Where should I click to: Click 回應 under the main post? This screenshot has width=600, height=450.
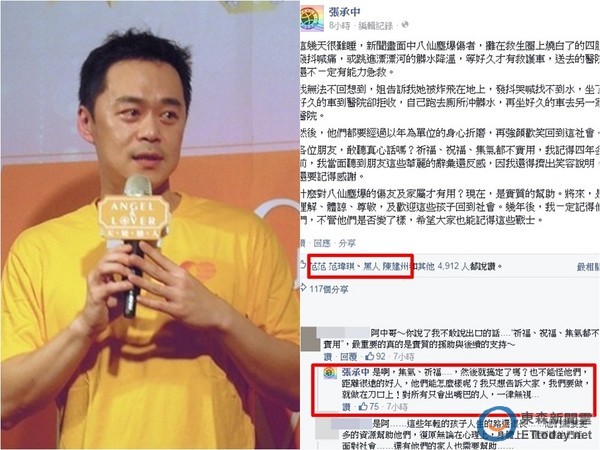(x=322, y=243)
